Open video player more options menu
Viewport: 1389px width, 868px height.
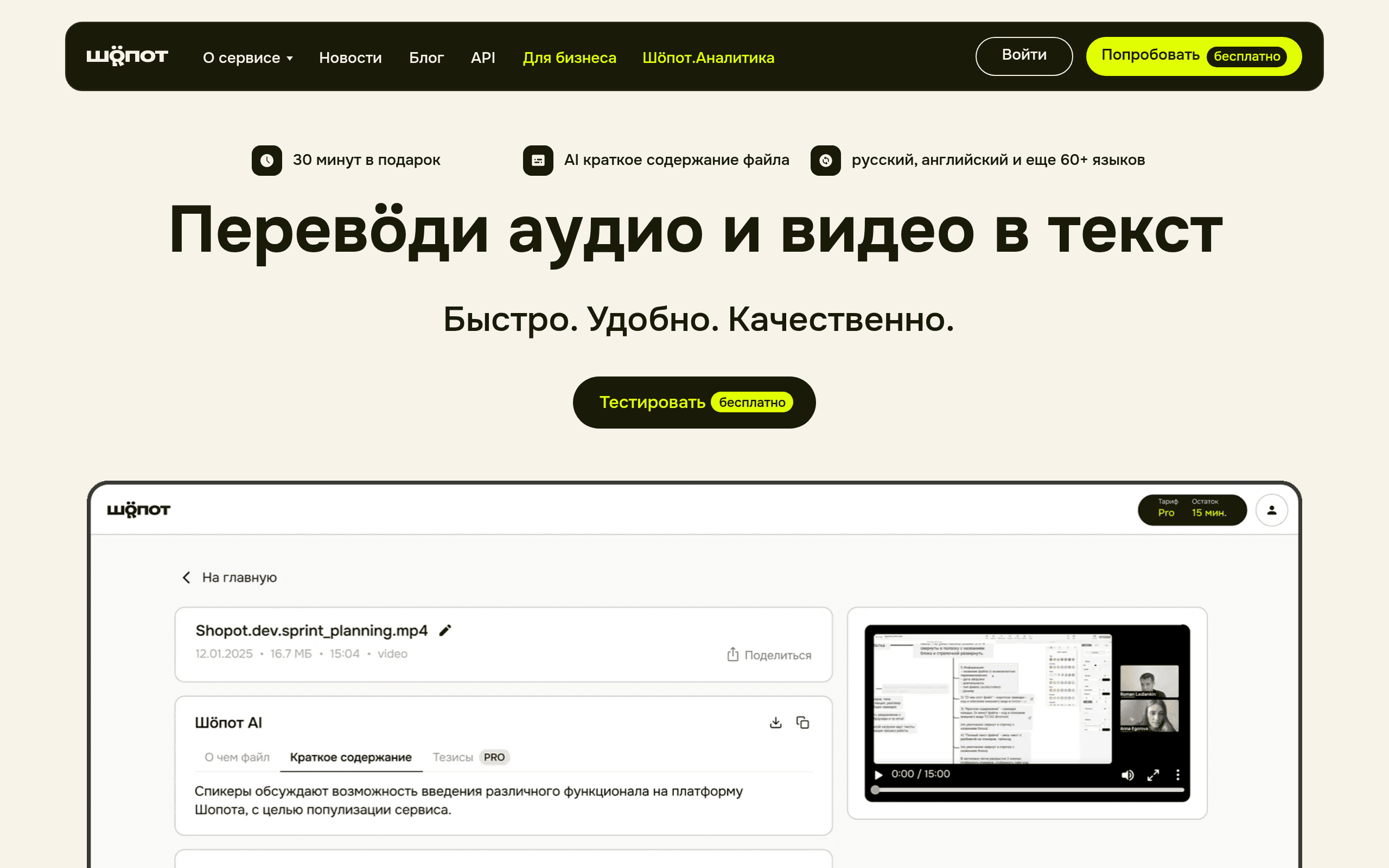[x=1178, y=775]
